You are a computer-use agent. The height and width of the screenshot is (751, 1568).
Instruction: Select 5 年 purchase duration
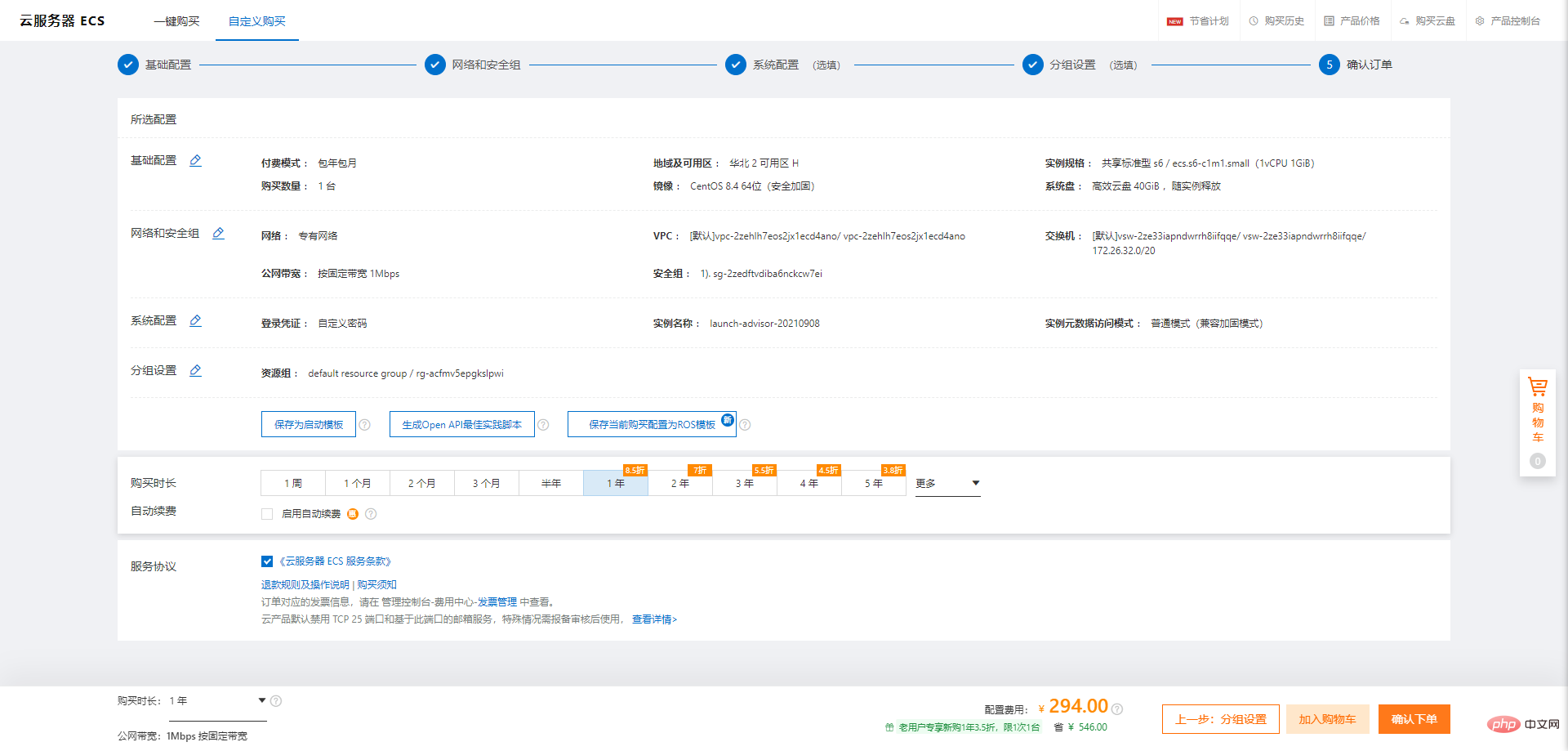click(x=874, y=483)
